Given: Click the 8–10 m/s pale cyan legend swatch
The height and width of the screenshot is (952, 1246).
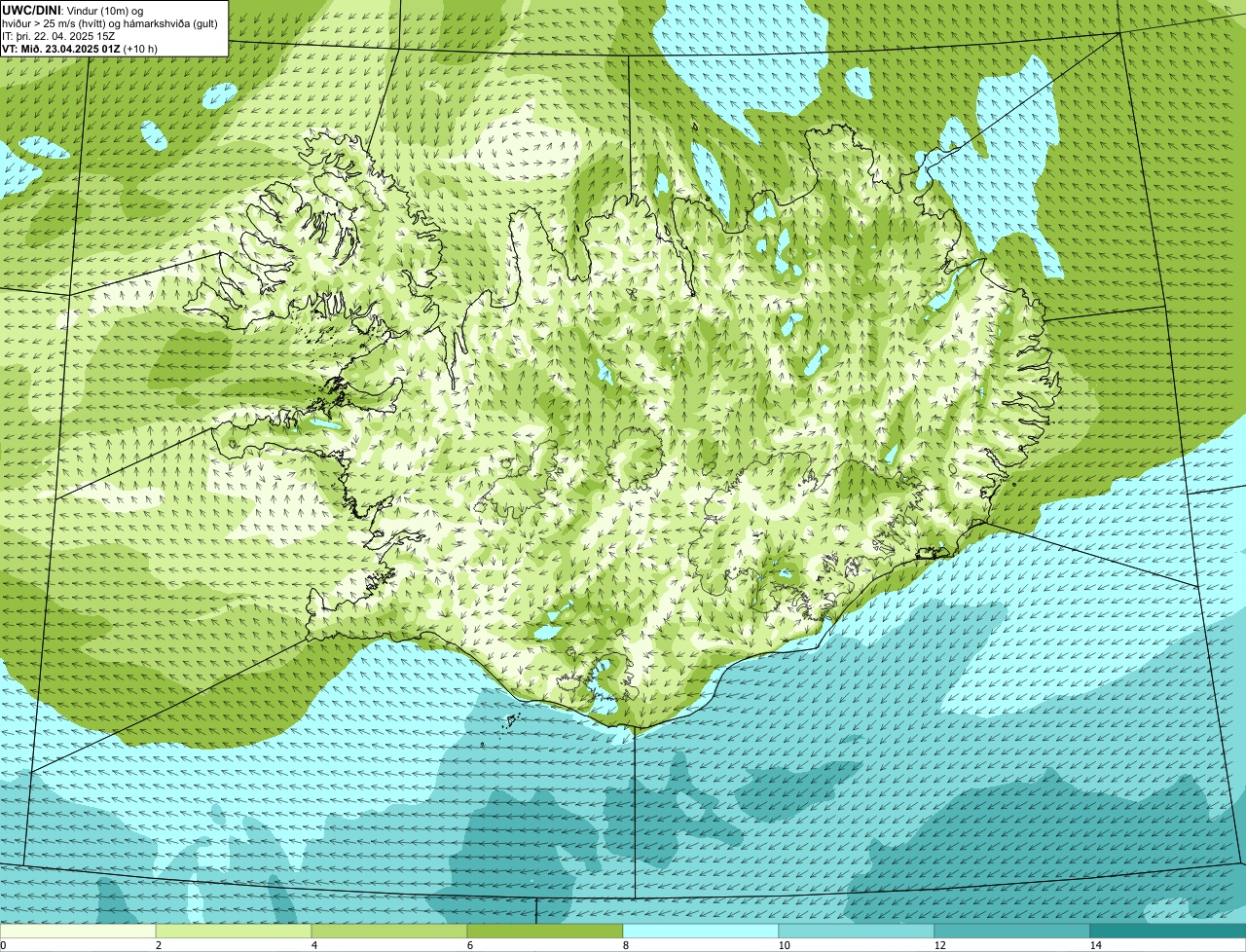Looking at the screenshot, I should click(x=701, y=932).
